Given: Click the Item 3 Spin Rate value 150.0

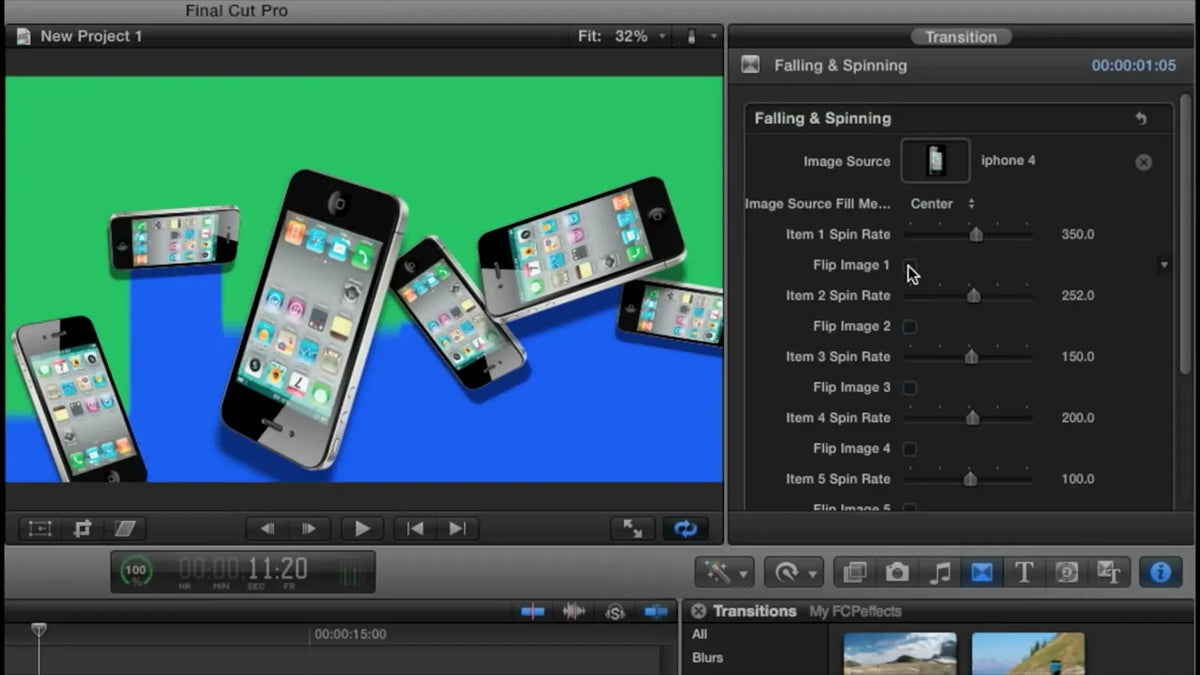Looking at the screenshot, I should click(1078, 357).
